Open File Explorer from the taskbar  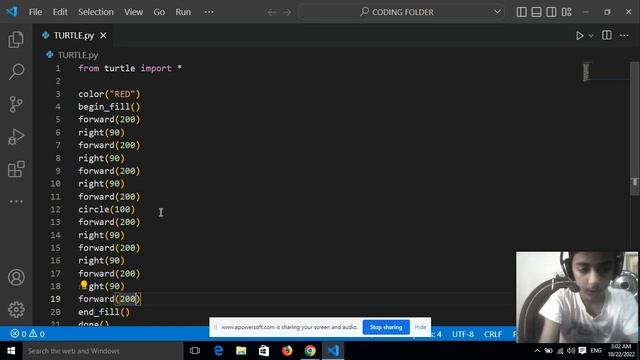click(x=241, y=351)
